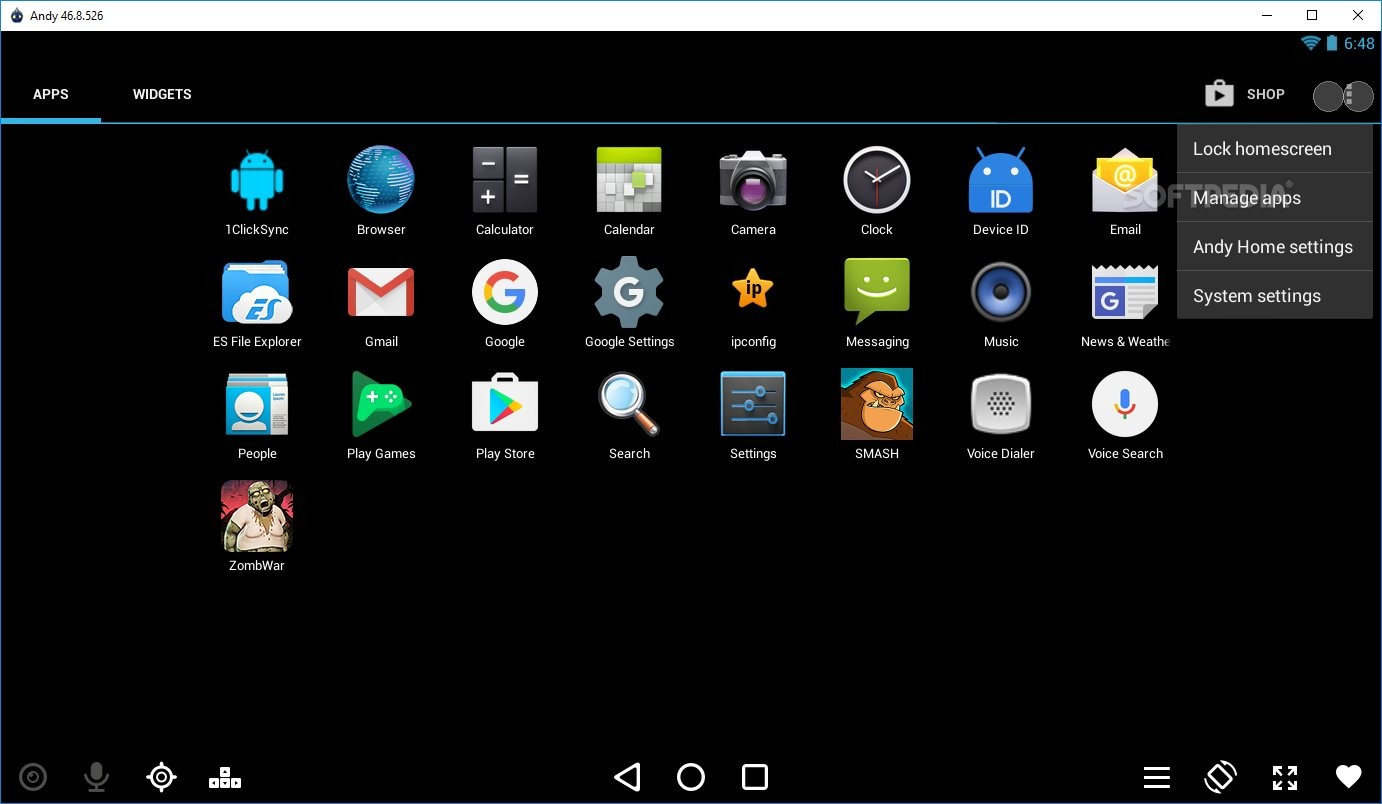Select Lock homescreen from menu
The height and width of the screenshot is (804, 1382).
1274,149
